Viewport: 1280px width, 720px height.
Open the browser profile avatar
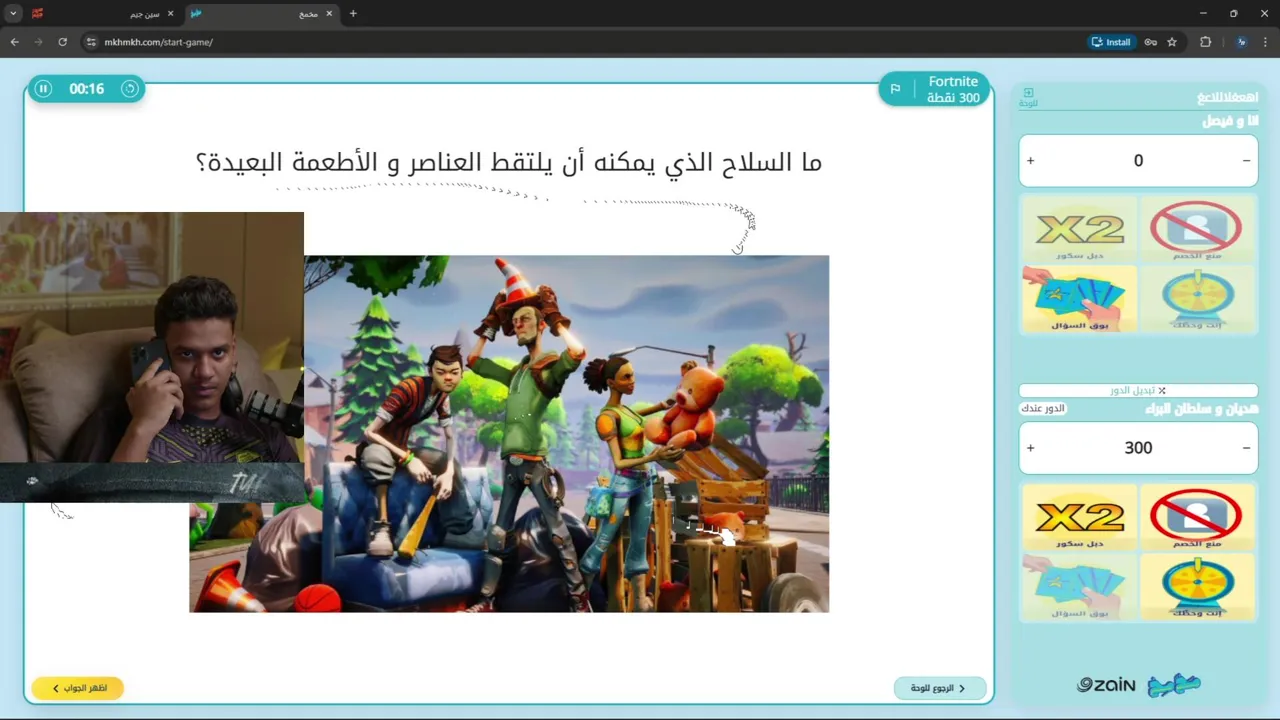1242,42
